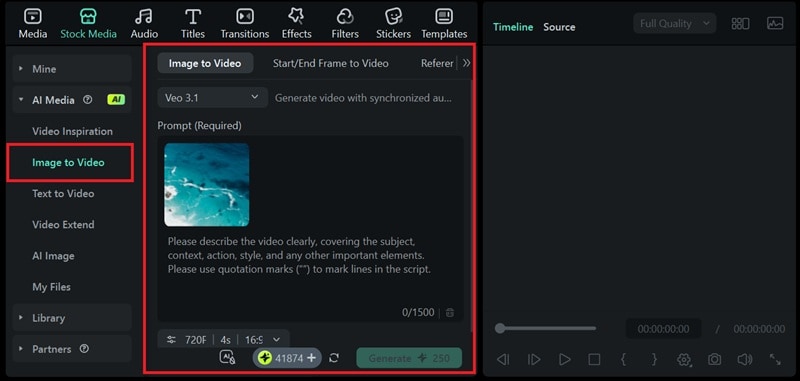Open the Audio tab
This screenshot has height=381, width=800.
click(144, 23)
